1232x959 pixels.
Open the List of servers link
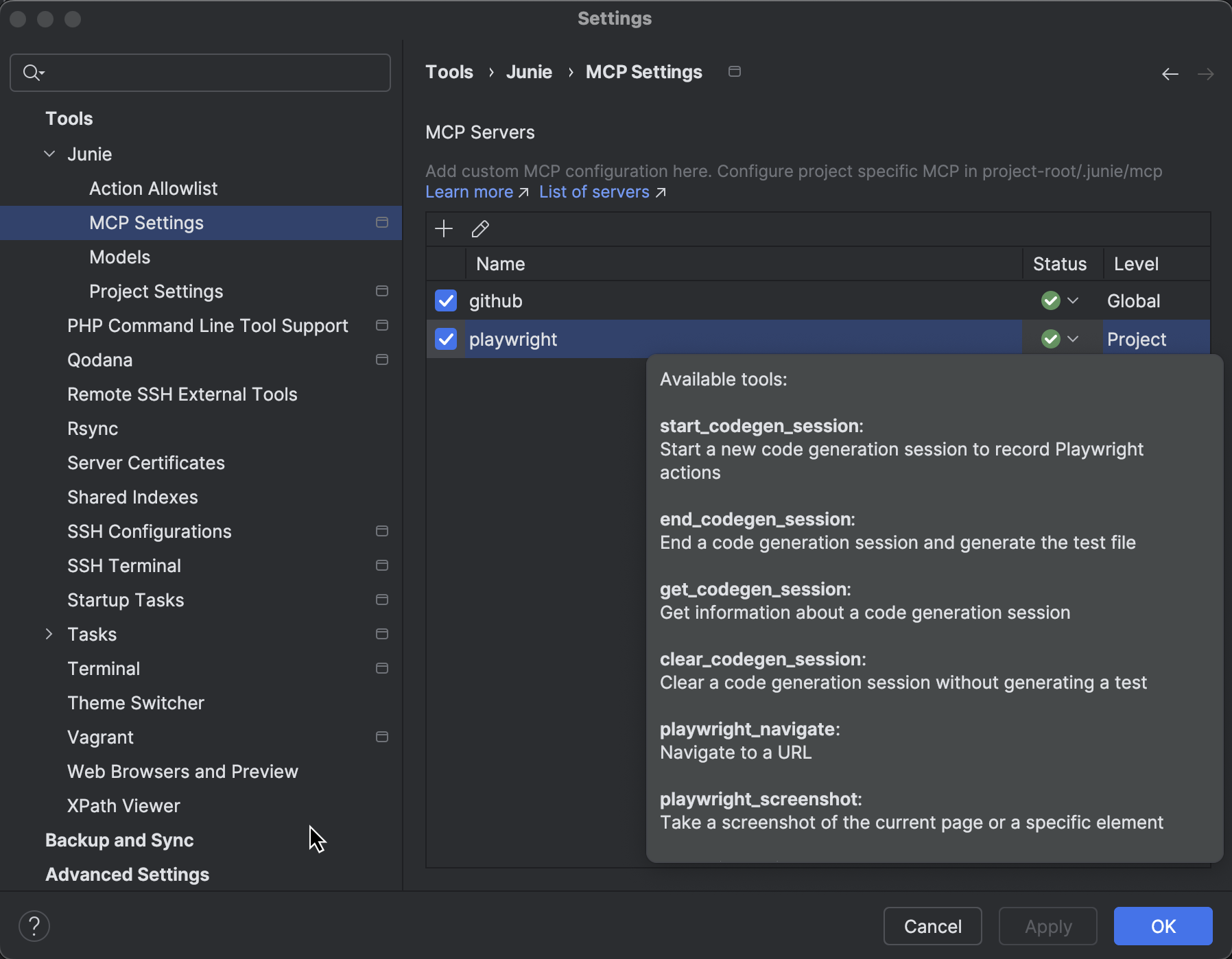click(x=593, y=192)
